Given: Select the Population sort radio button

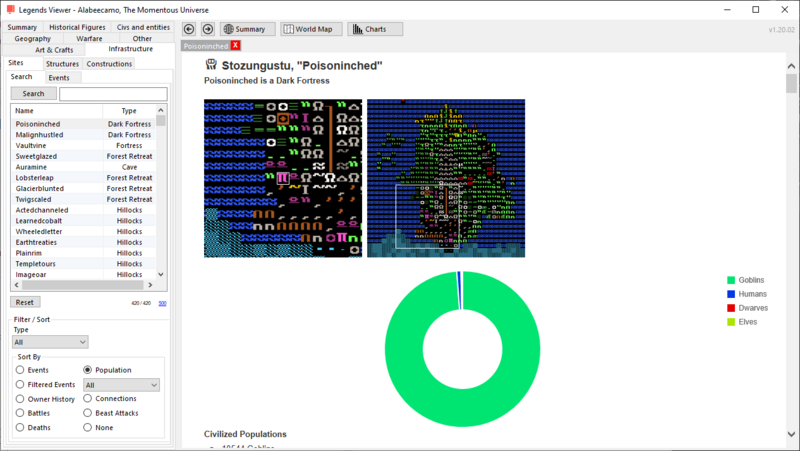Looking at the screenshot, I should 87,370.
